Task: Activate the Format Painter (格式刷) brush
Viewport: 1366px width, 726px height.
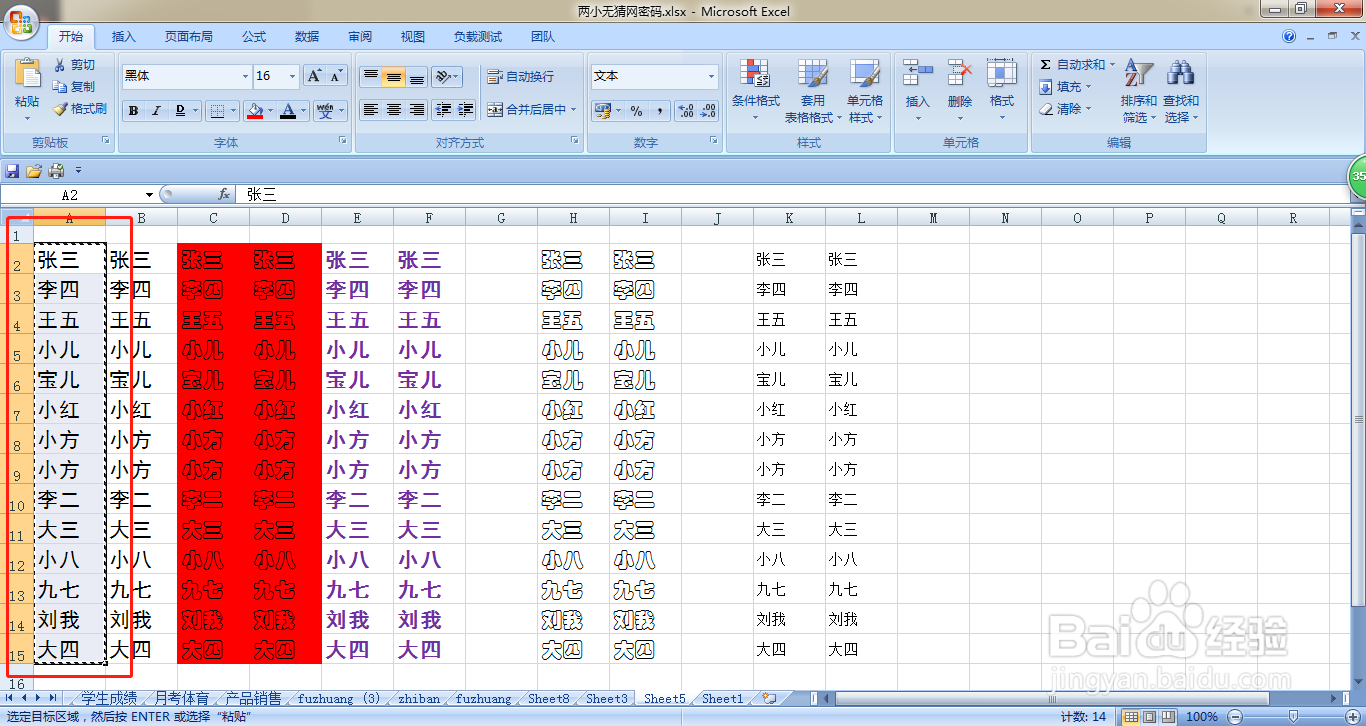Action: click(x=80, y=109)
